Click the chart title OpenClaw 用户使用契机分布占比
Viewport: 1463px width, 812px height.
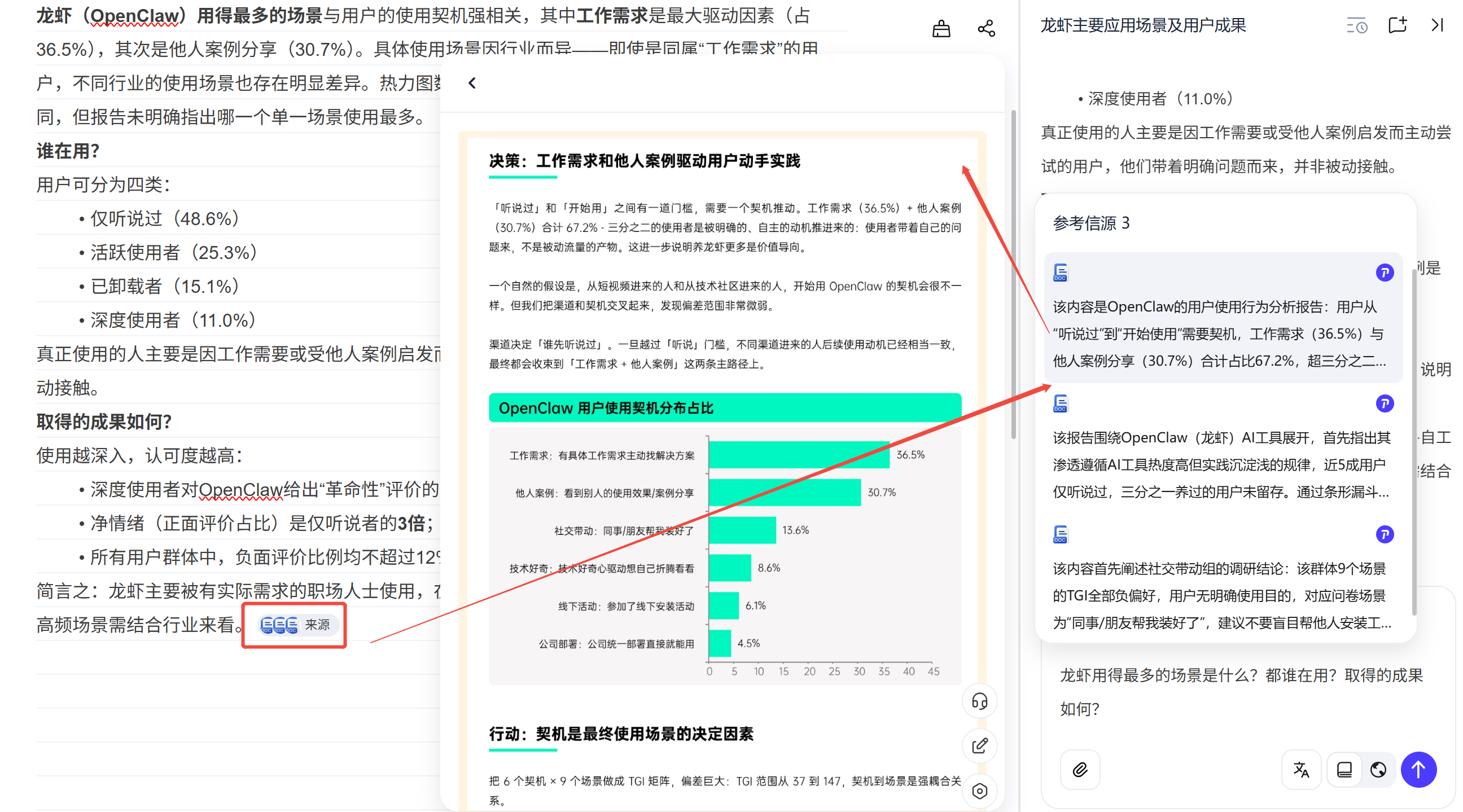pyautogui.click(x=606, y=408)
